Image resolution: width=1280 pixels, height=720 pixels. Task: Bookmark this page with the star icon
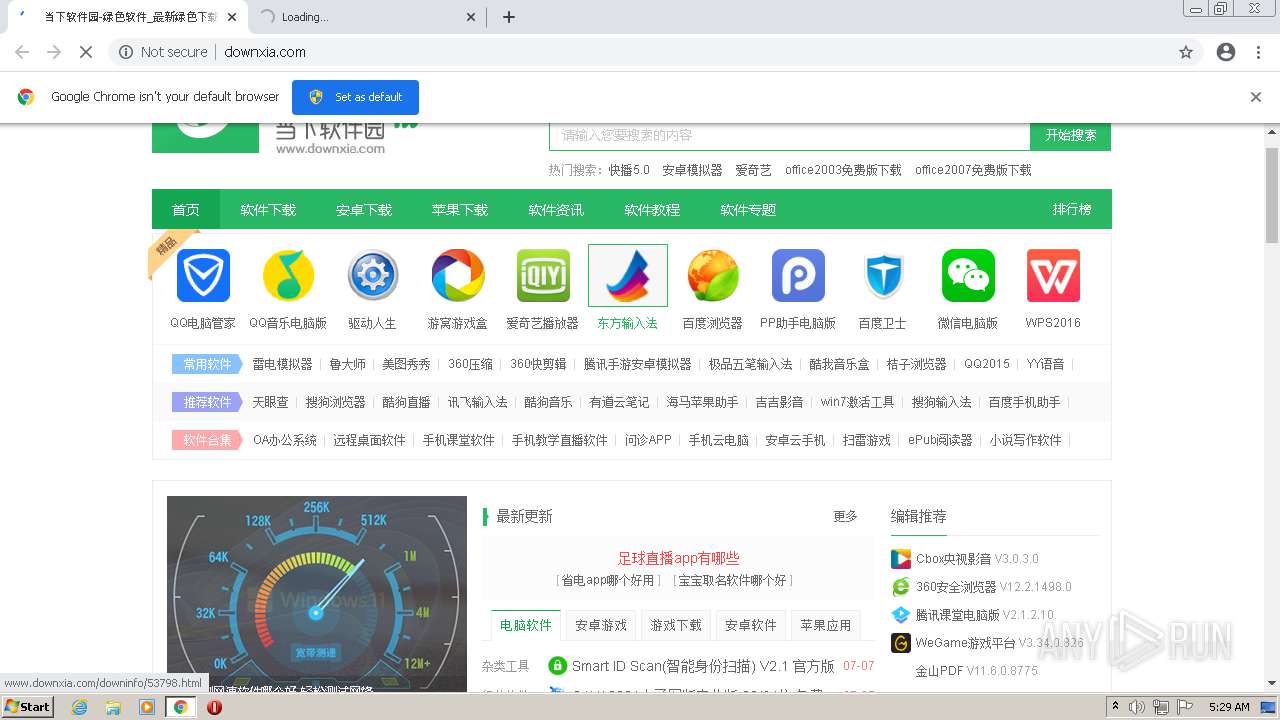pos(1186,52)
